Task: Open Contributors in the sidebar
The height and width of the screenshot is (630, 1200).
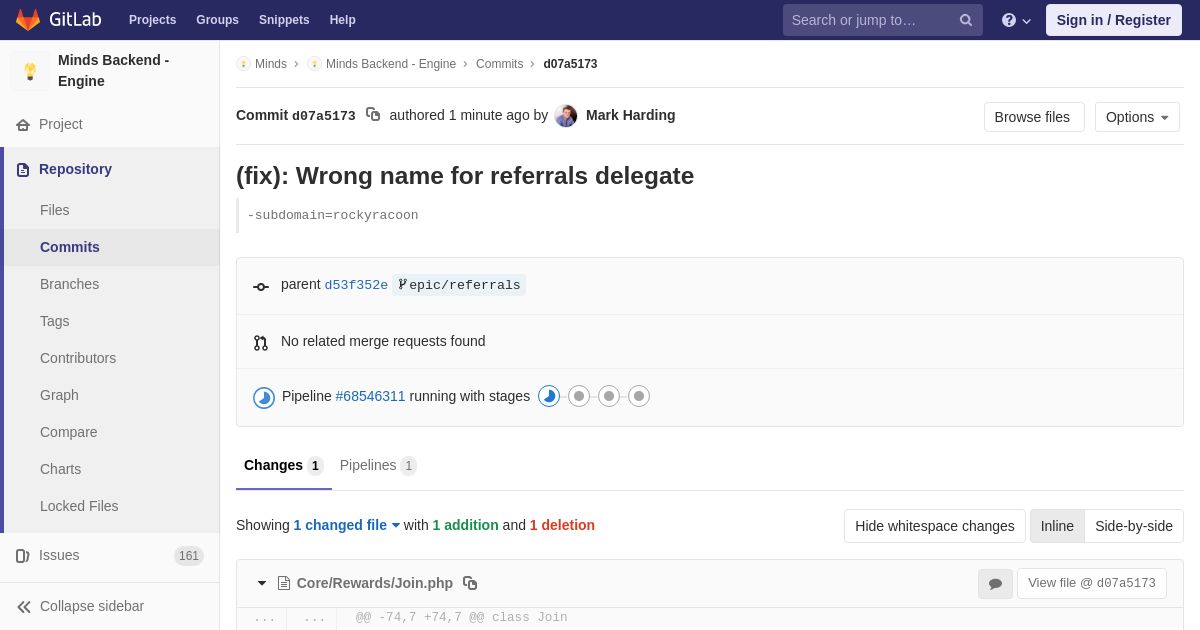Action: 110,358
